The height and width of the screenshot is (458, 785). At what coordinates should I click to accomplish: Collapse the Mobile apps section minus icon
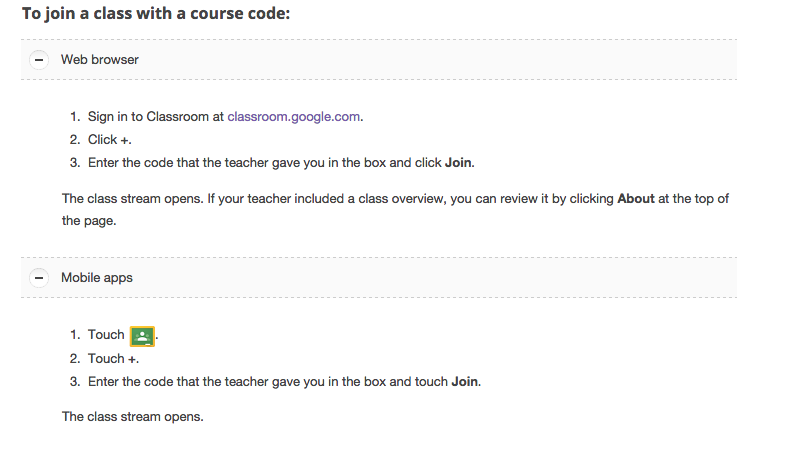click(39, 278)
